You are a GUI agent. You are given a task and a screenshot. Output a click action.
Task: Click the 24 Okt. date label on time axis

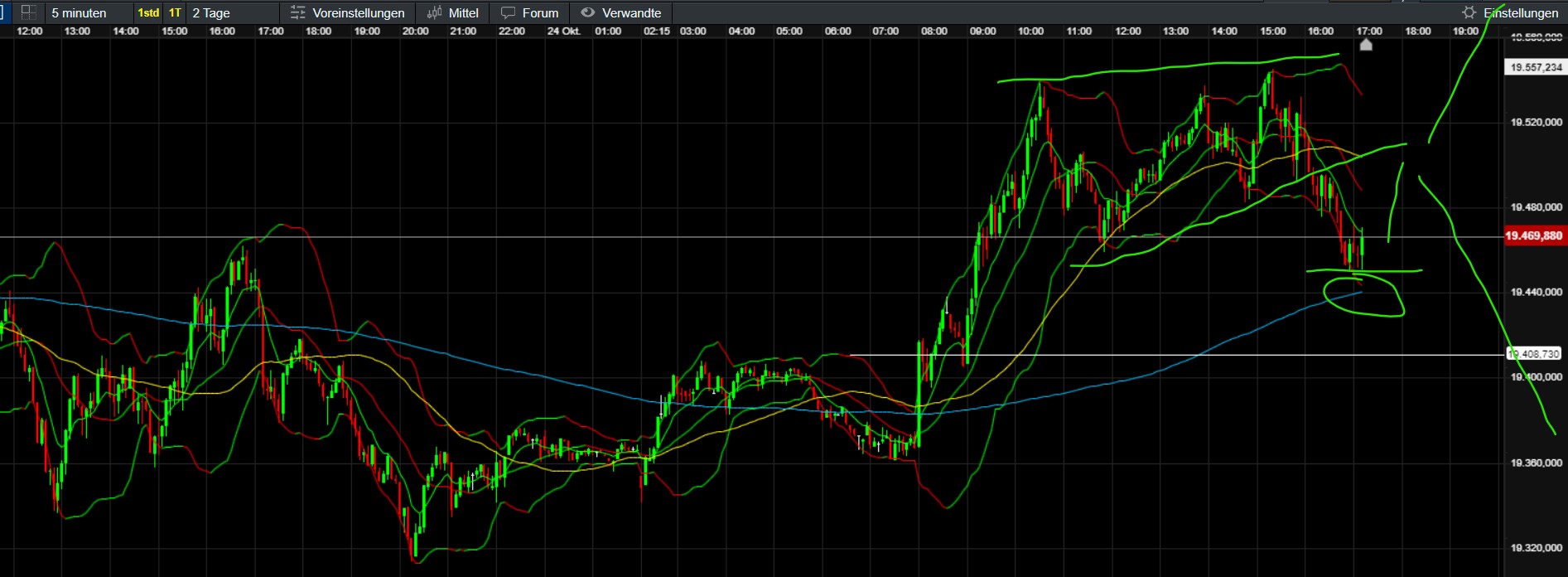[563, 32]
